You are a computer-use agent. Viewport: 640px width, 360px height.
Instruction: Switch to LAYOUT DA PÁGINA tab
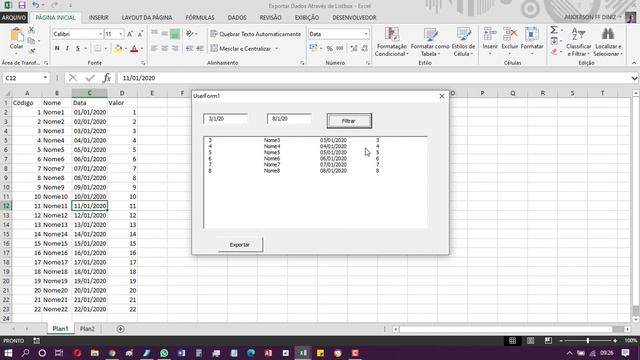coord(147,18)
